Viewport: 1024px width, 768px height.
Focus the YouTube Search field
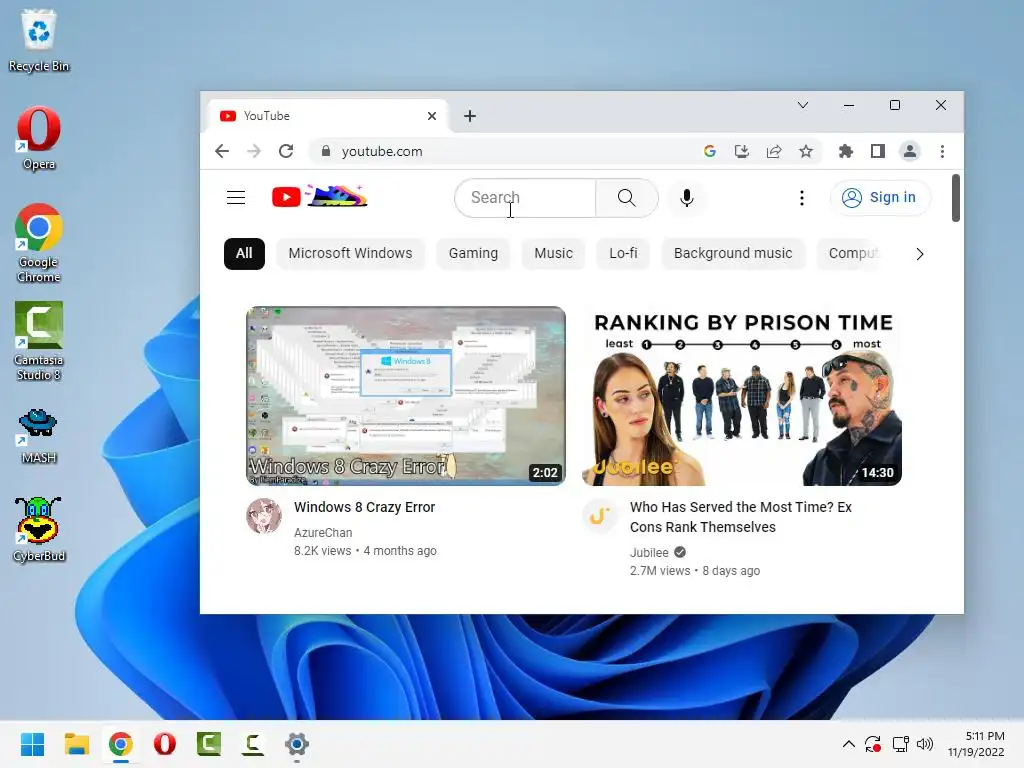click(525, 198)
